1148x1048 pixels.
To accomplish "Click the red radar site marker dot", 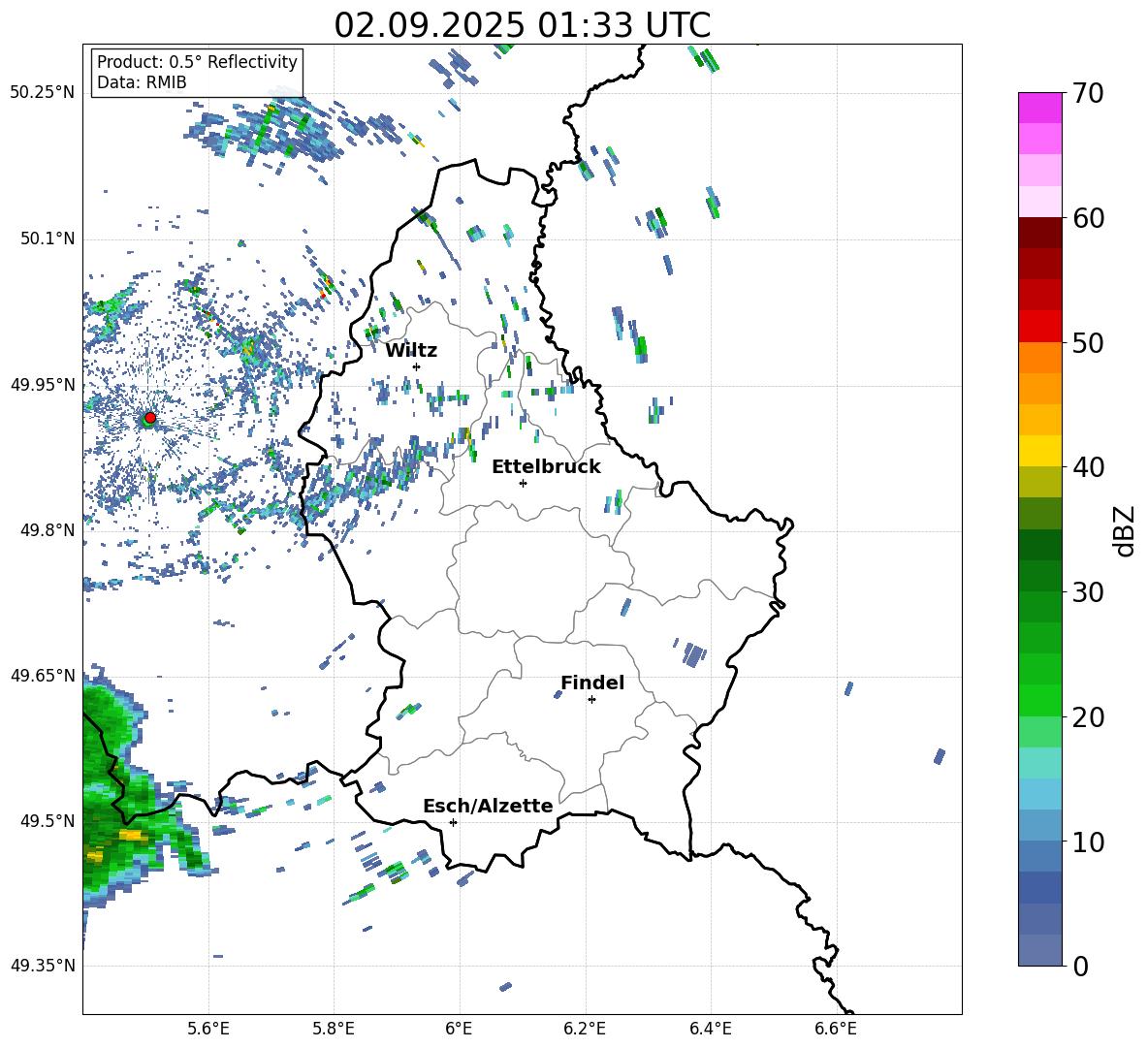I will tap(150, 417).
